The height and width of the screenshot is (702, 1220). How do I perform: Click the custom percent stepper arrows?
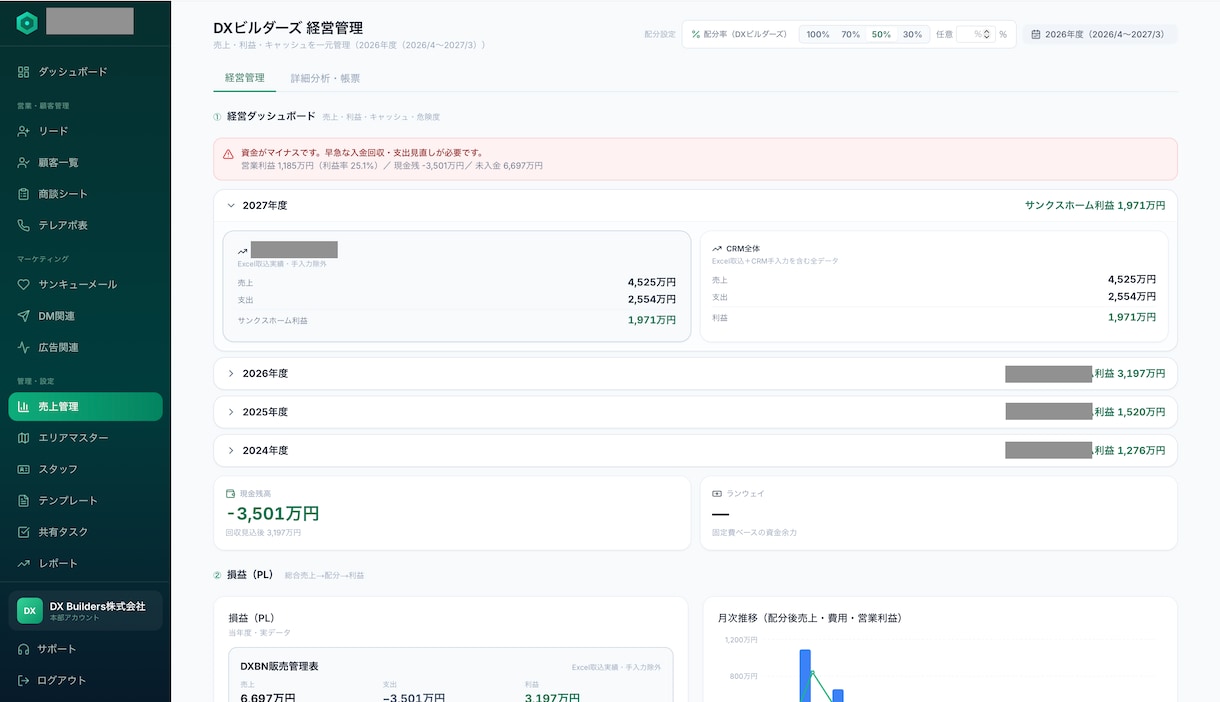click(x=987, y=34)
